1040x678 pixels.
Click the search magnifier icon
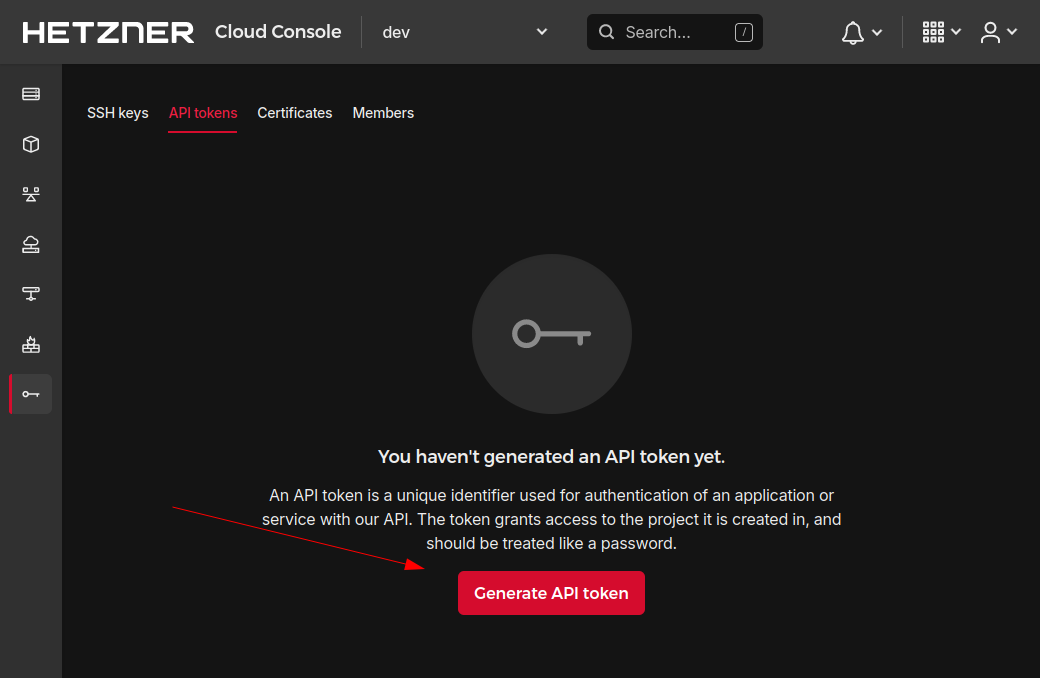(606, 32)
